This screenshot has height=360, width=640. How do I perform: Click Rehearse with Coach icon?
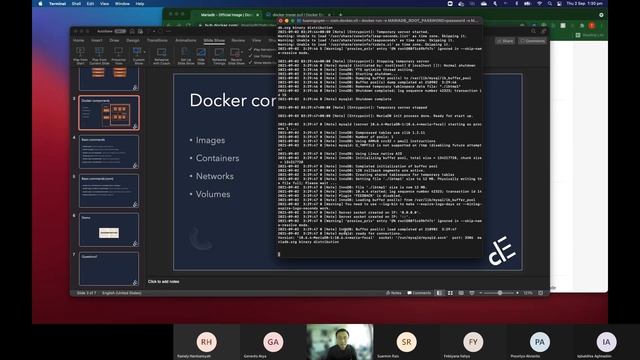(x=162, y=52)
